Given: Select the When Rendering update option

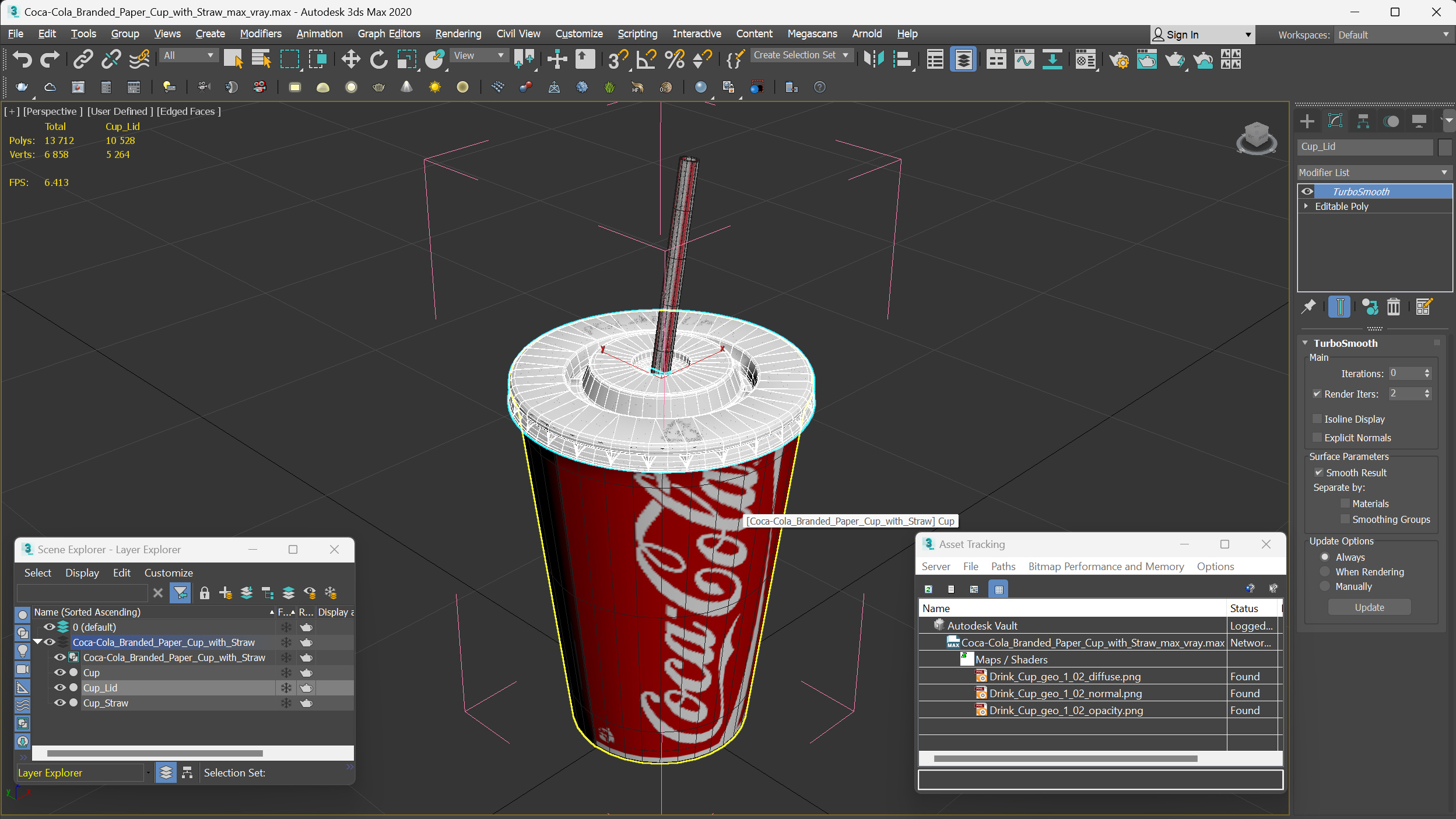Looking at the screenshot, I should [1325, 571].
